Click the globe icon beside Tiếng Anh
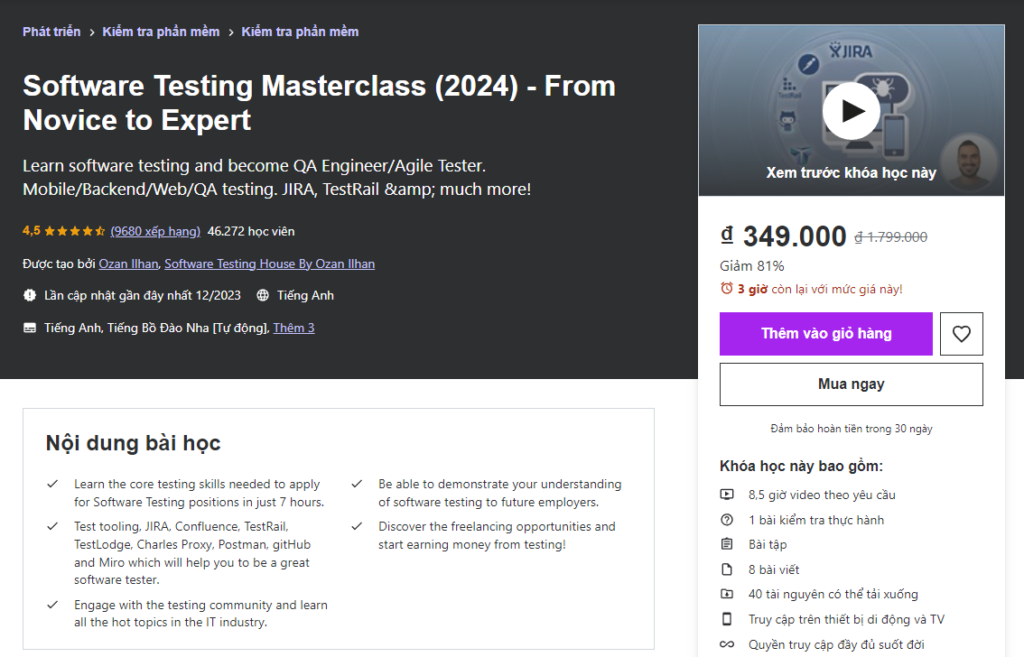 [x=263, y=296]
